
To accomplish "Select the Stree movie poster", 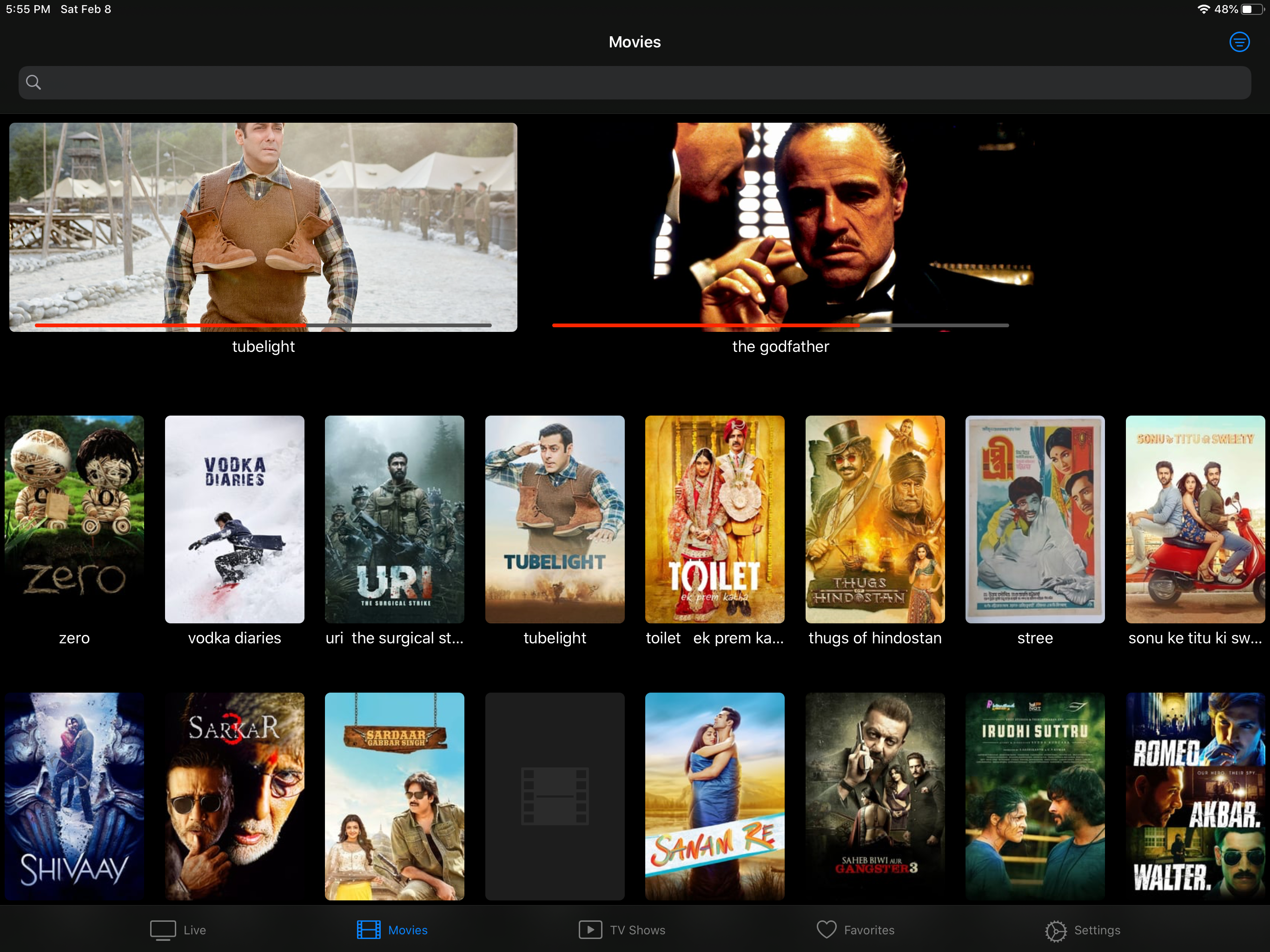I will [x=1035, y=519].
